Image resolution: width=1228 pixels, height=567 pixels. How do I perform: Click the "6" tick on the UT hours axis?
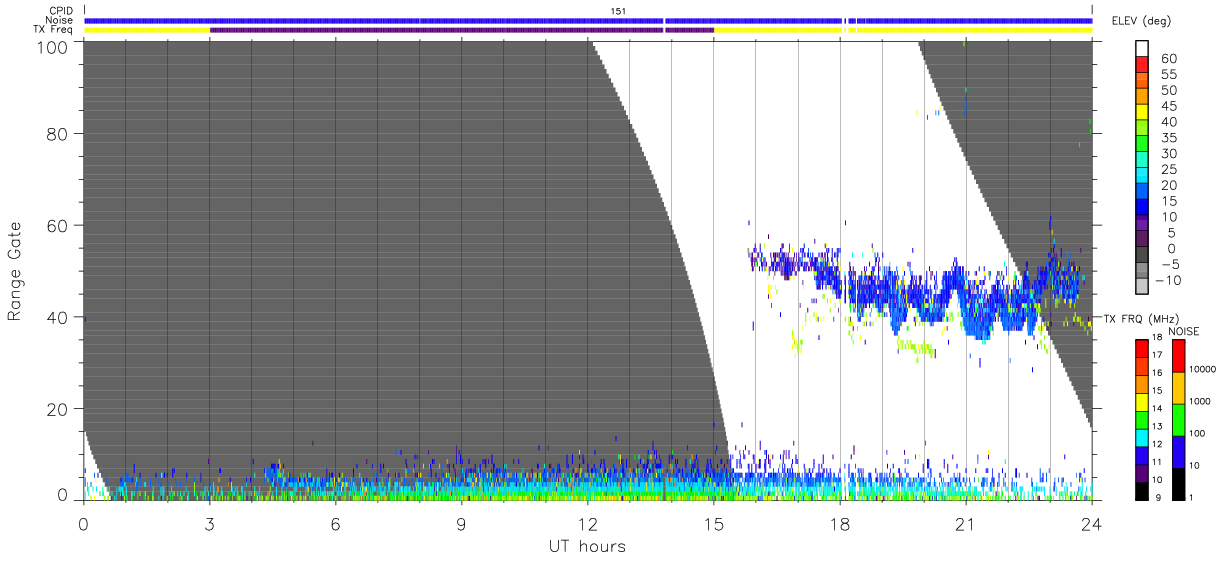(x=336, y=524)
